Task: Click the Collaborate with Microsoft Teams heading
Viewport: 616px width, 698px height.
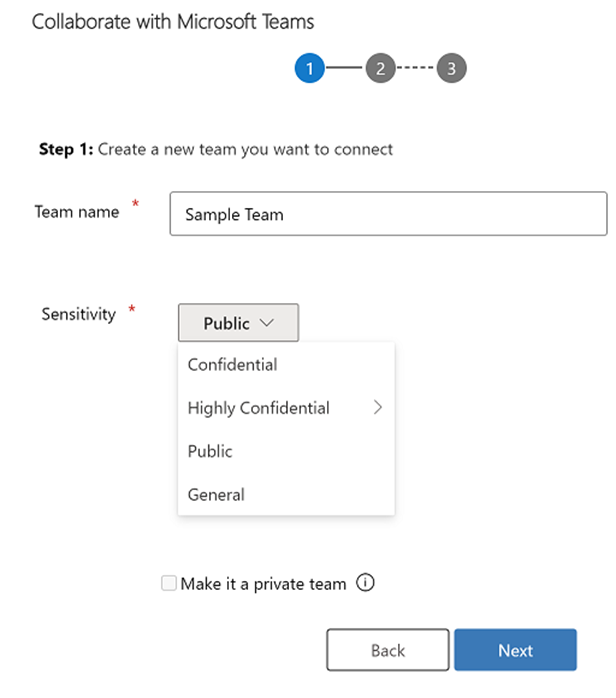Action: pos(173,22)
